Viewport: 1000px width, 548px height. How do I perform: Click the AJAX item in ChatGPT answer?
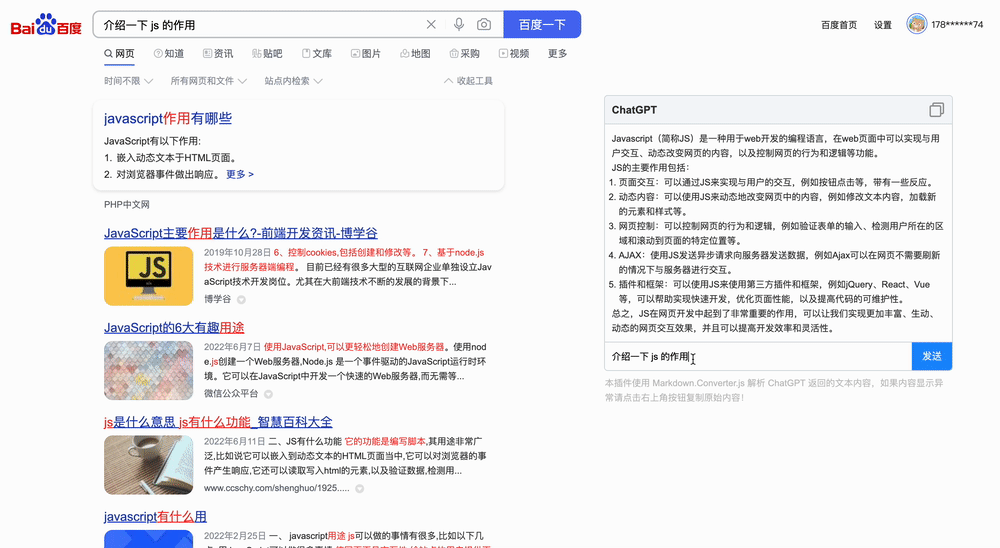pyautogui.click(x=774, y=263)
